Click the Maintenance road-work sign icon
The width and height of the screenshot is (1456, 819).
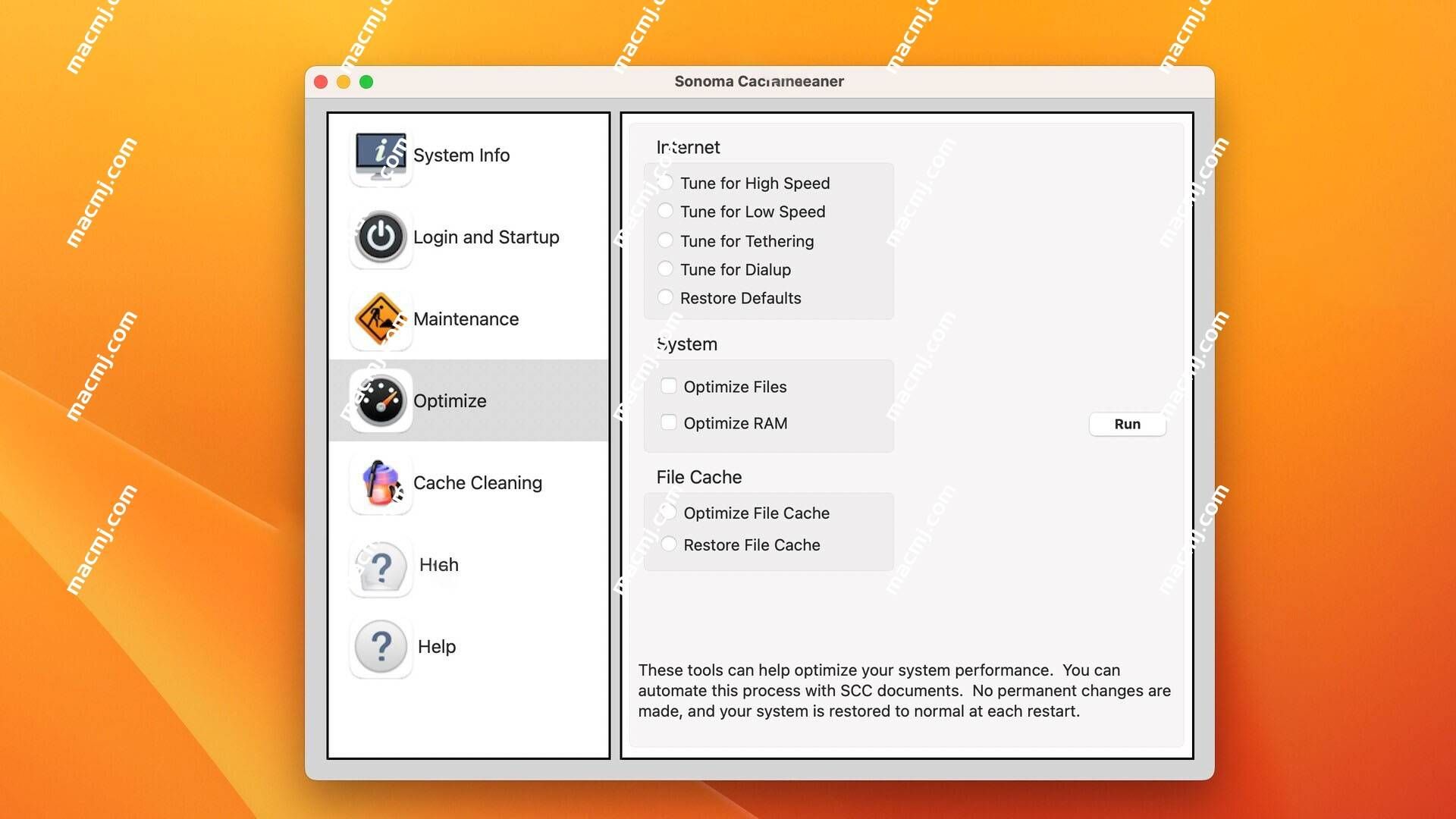[381, 319]
